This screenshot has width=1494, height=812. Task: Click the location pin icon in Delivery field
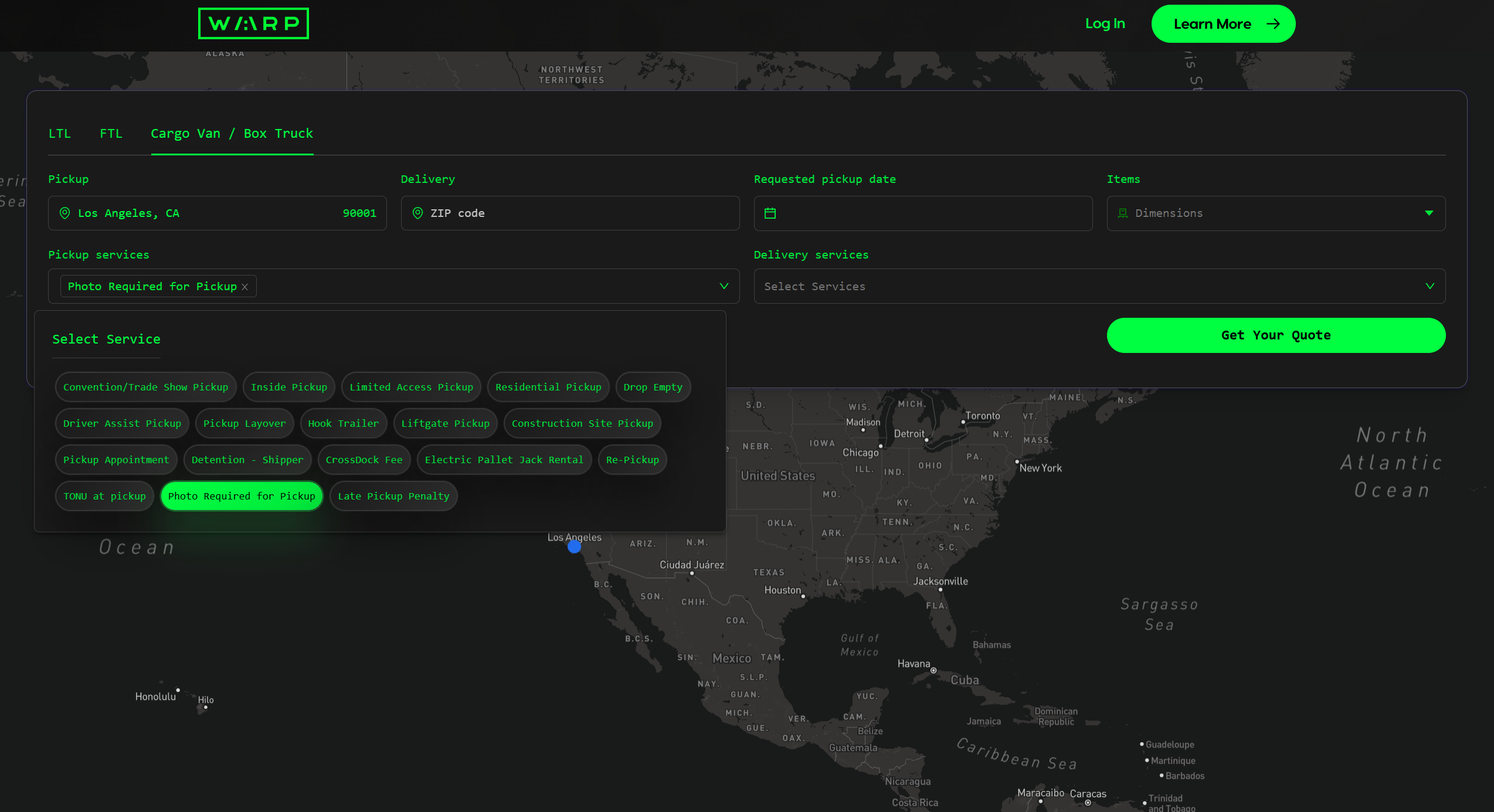[x=417, y=213]
